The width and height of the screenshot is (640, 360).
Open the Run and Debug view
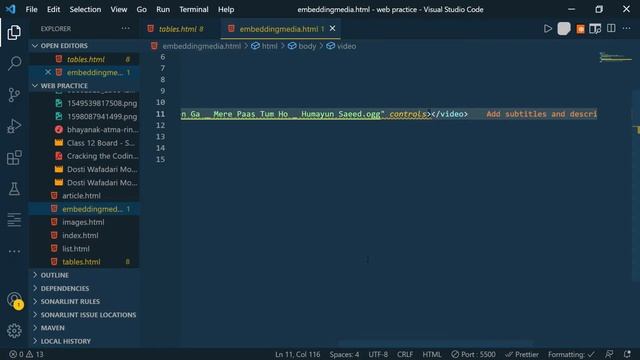[x=14, y=126]
